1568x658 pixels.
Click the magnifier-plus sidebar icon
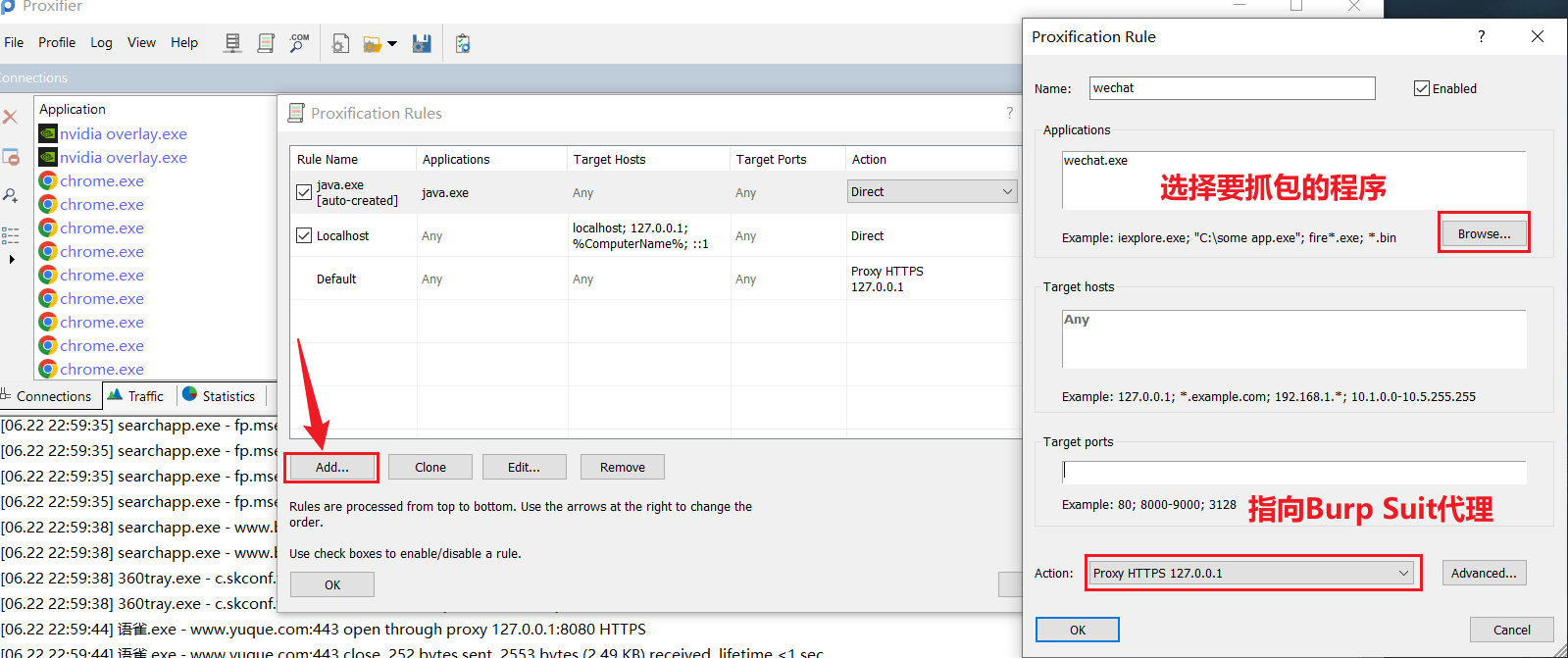point(11,195)
